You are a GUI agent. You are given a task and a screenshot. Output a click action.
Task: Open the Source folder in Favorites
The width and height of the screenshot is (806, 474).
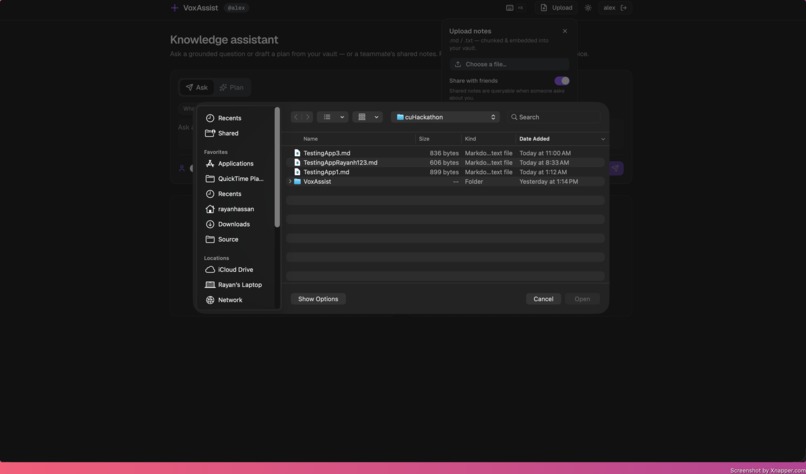(x=222, y=239)
